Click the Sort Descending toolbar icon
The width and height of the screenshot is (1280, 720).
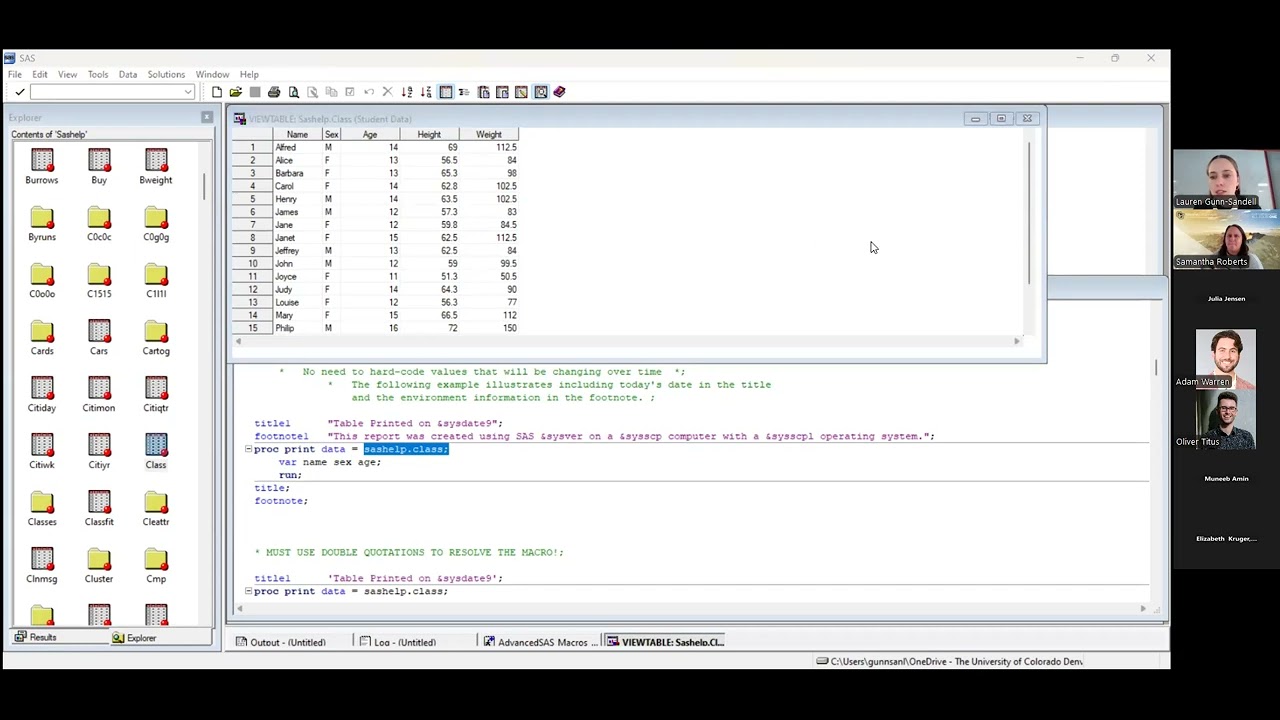coord(426,92)
